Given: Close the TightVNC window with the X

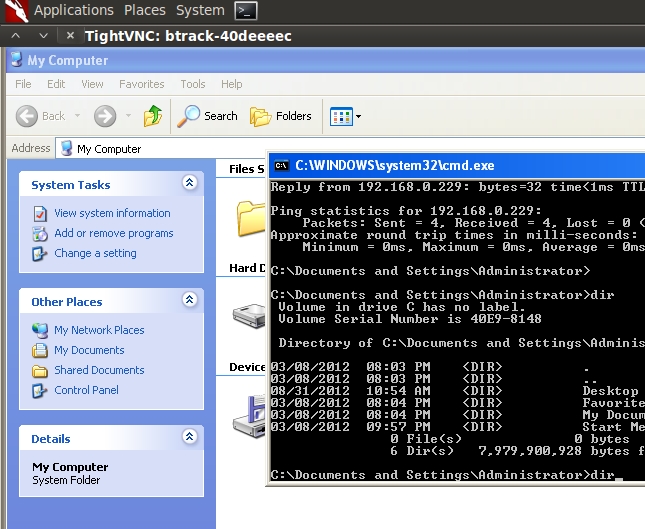Looking at the screenshot, I should tap(70, 36).
